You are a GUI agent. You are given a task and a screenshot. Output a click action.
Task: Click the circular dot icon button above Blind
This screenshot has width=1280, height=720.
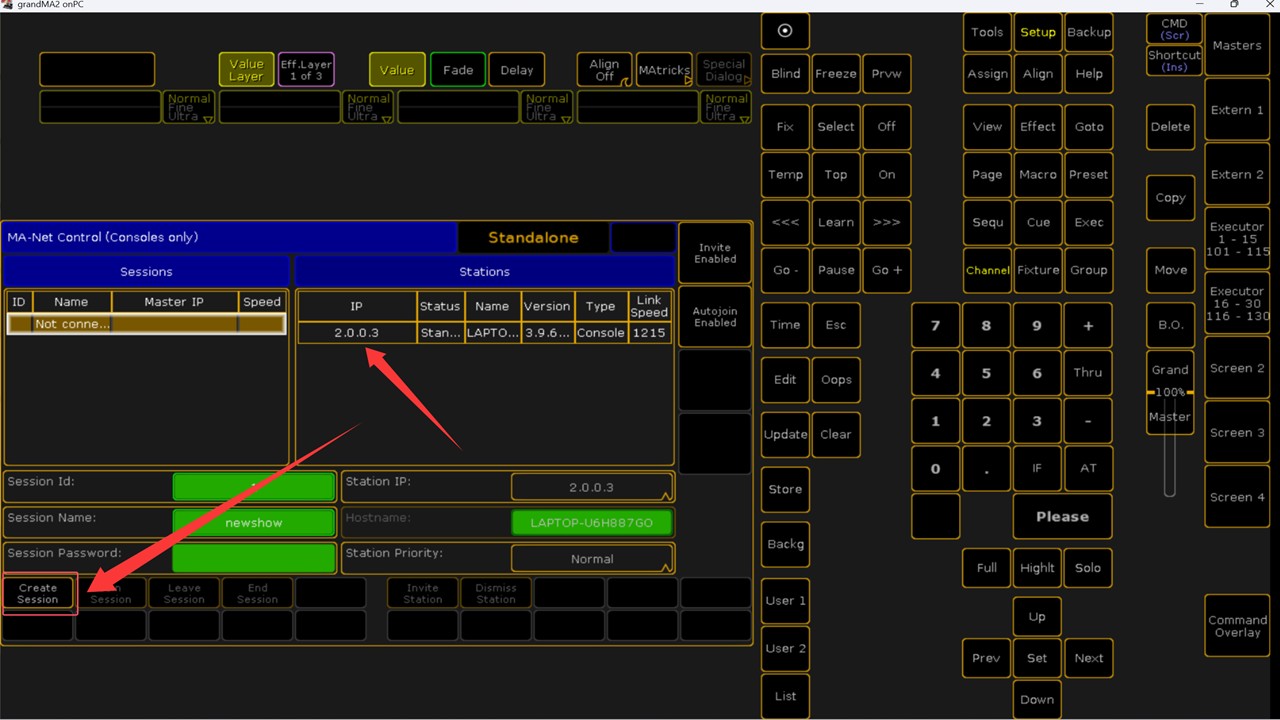click(785, 31)
